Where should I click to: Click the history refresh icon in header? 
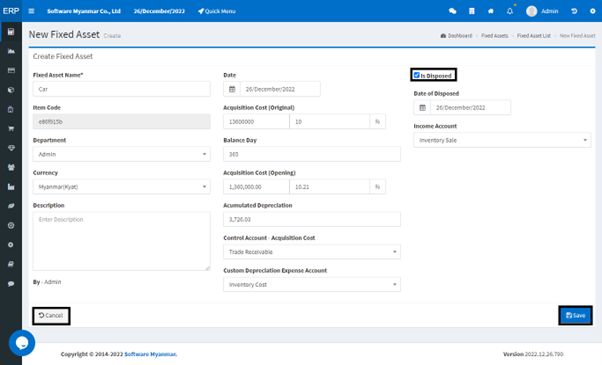coord(574,11)
